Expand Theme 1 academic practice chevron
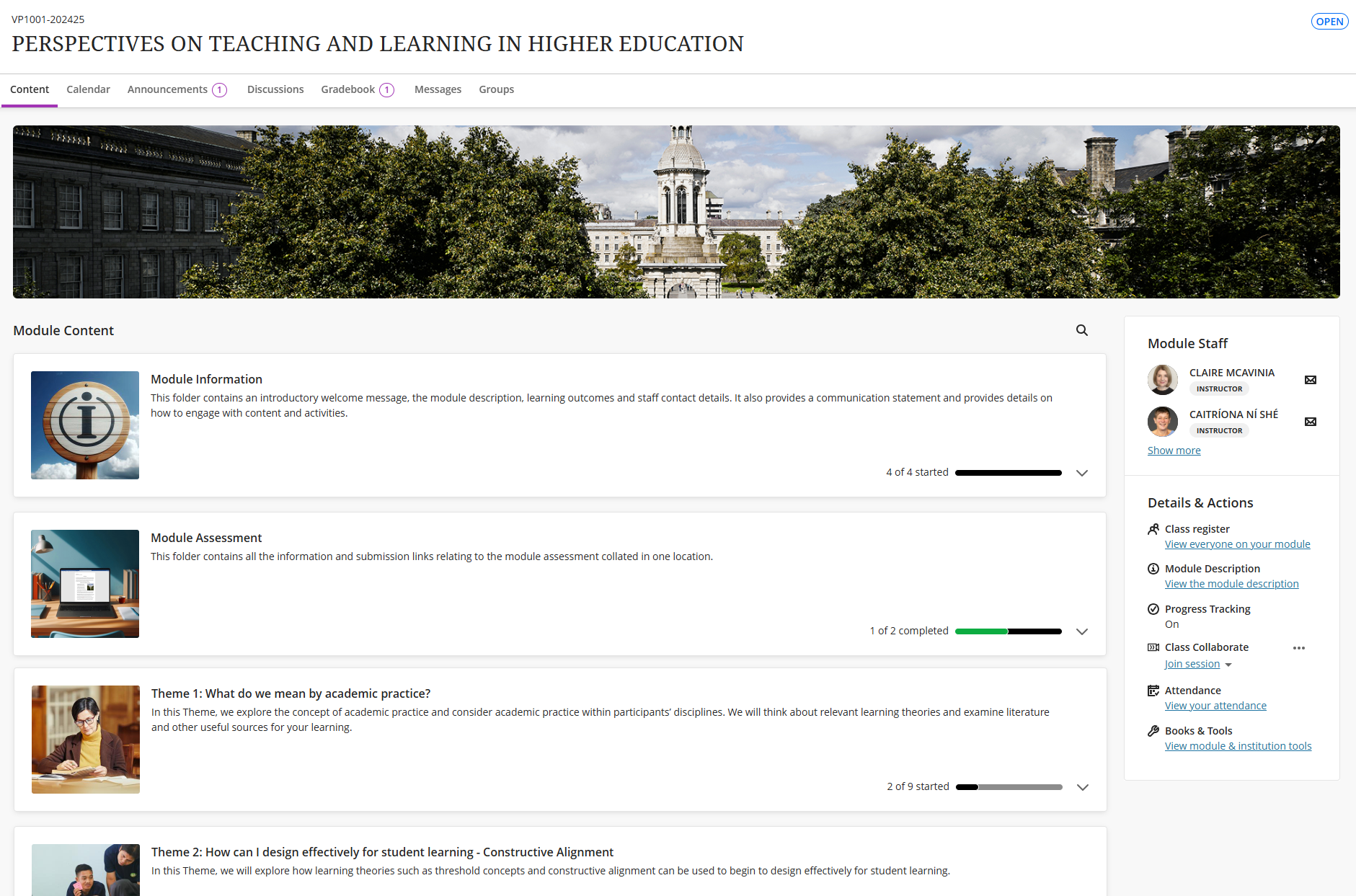 point(1082,787)
